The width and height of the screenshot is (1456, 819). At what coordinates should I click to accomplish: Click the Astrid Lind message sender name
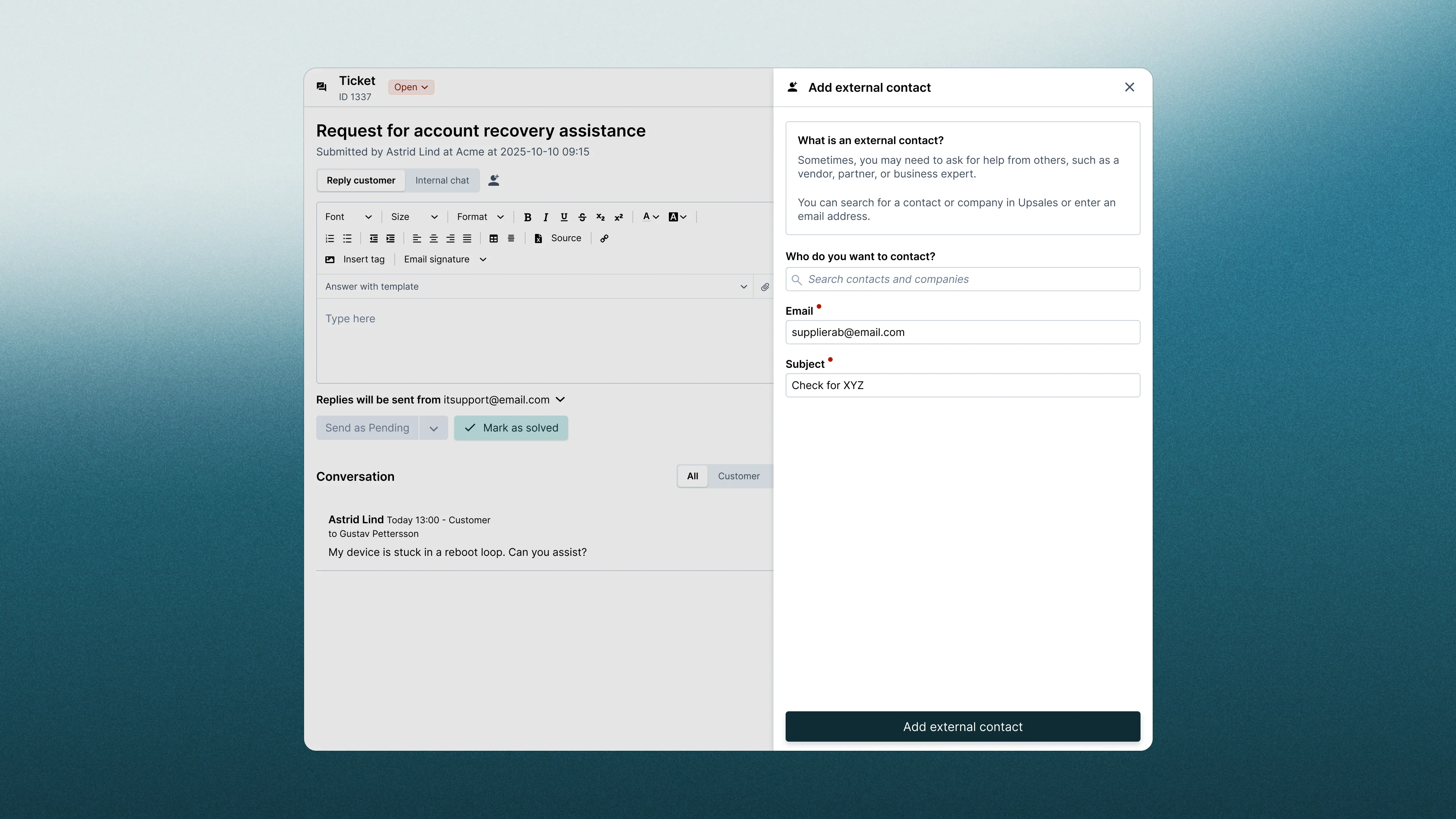(356, 519)
